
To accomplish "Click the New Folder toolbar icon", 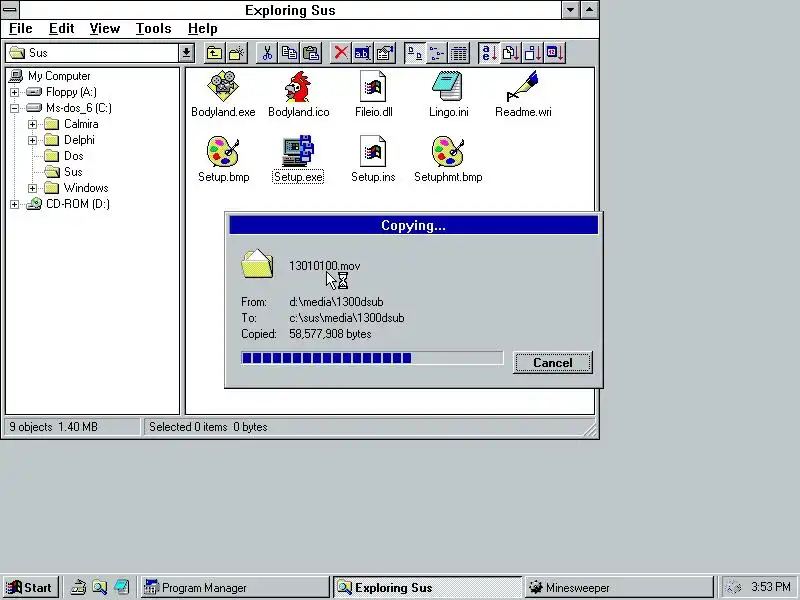I will click(x=237, y=53).
